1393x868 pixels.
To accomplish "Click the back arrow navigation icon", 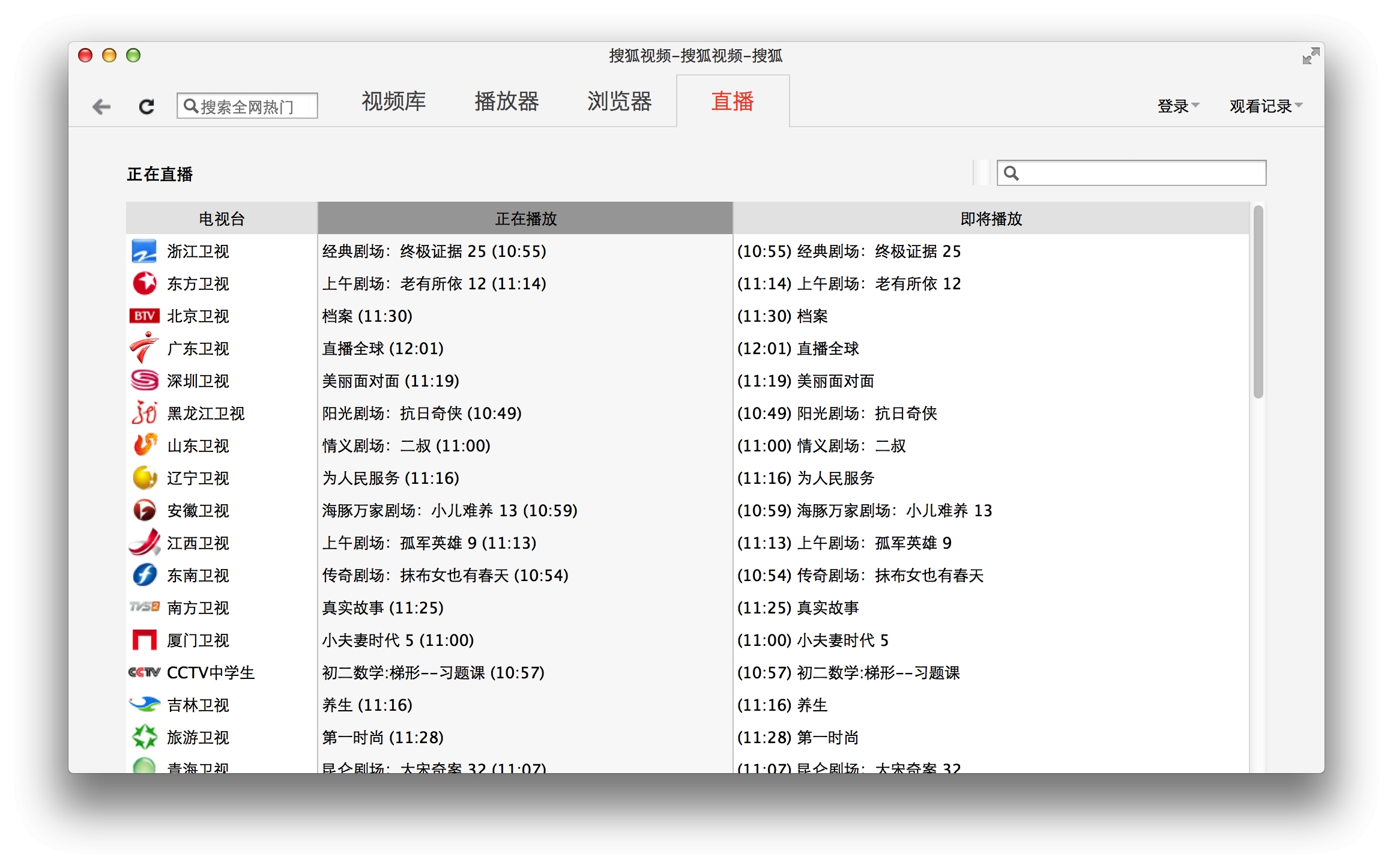I will point(101,107).
